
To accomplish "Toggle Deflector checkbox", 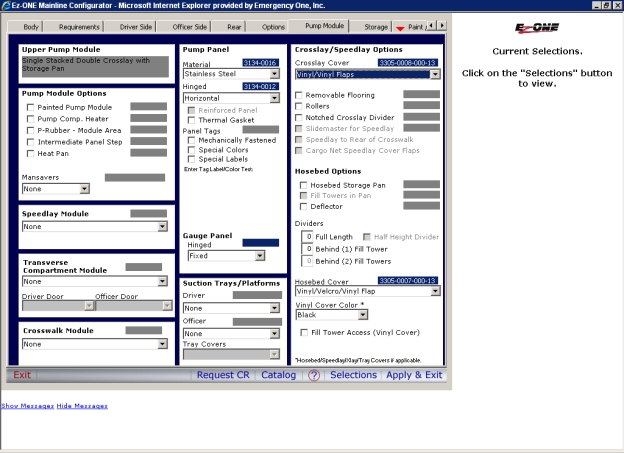I will (x=304, y=207).
